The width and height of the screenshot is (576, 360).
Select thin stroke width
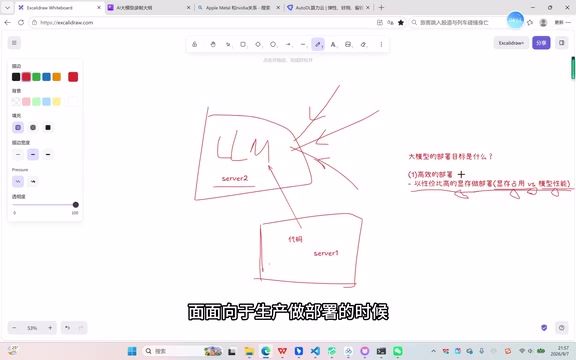18,155
